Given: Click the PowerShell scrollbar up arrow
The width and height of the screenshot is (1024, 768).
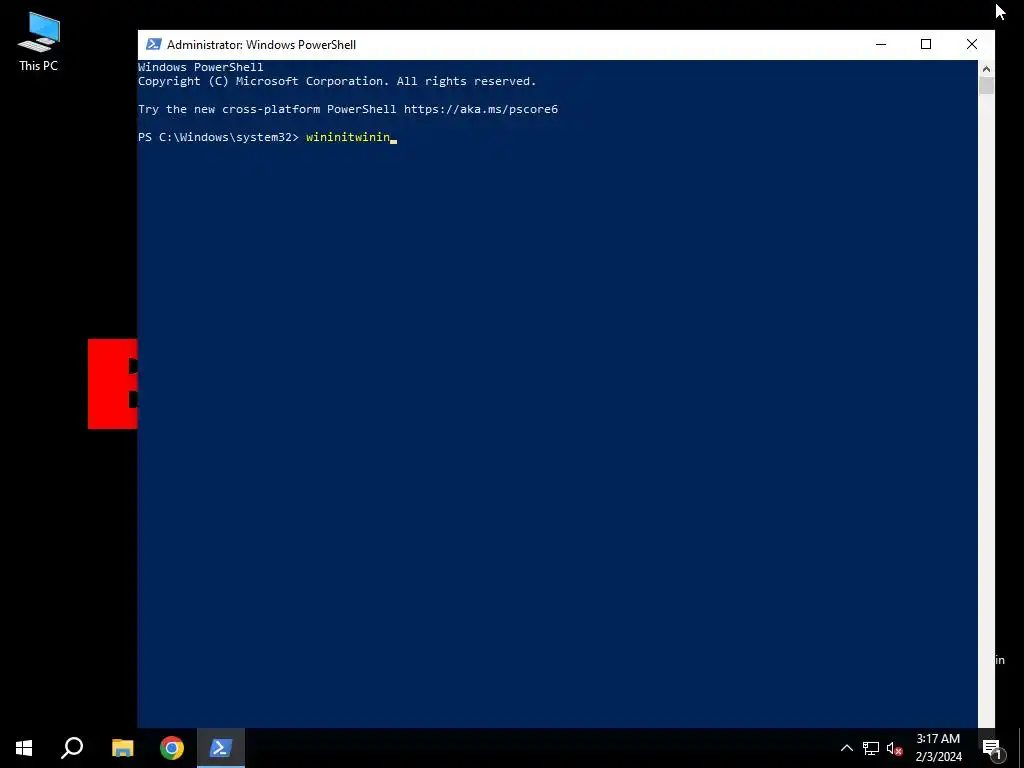Looking at the screenshot, I should pyautogui.click(x=986, y=69).
